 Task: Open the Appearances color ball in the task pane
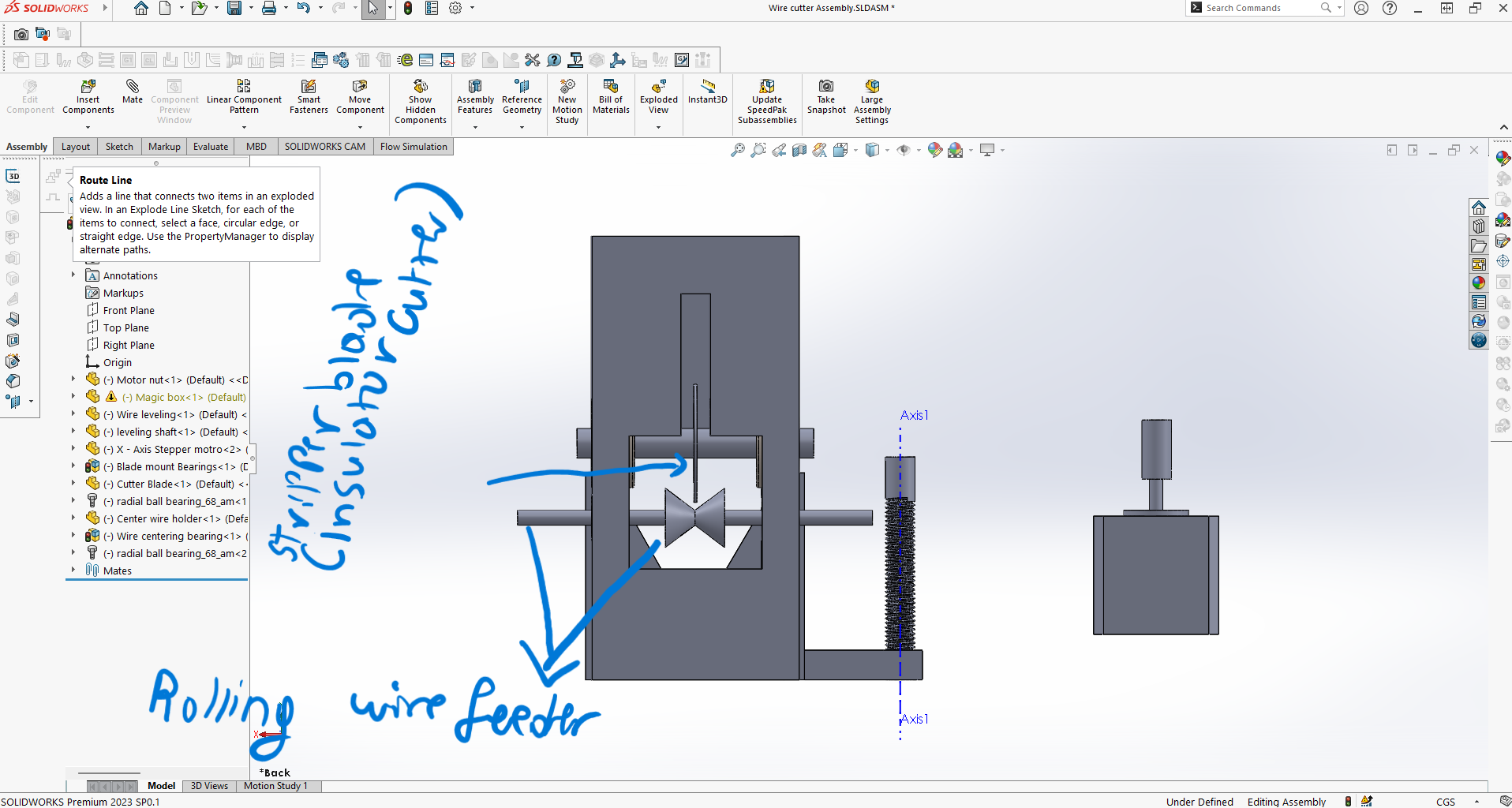click(1479, 282)
